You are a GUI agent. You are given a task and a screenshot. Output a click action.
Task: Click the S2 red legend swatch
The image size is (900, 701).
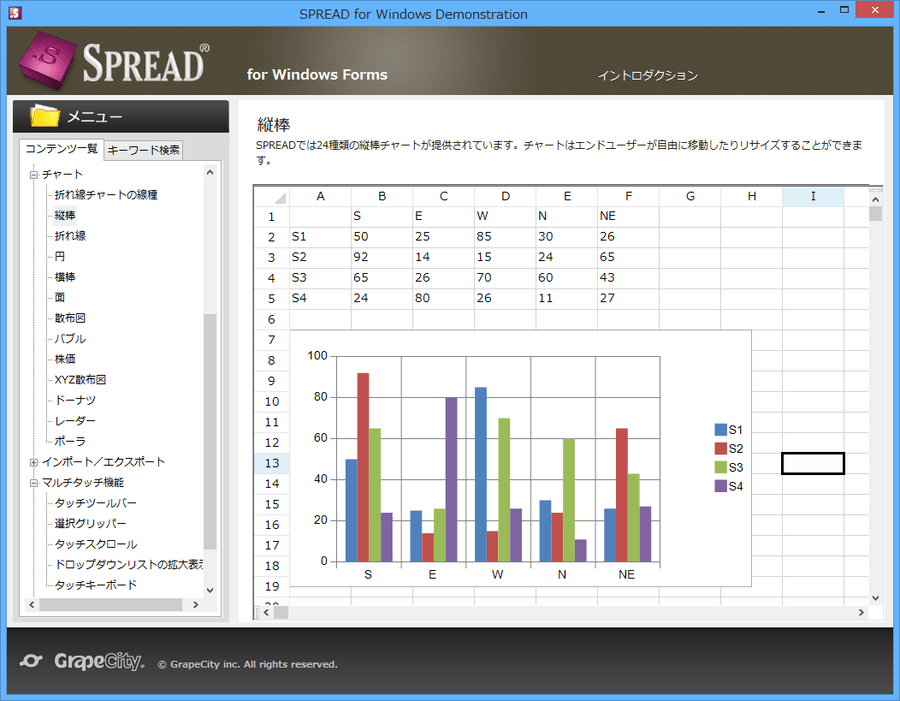point(720,448)
